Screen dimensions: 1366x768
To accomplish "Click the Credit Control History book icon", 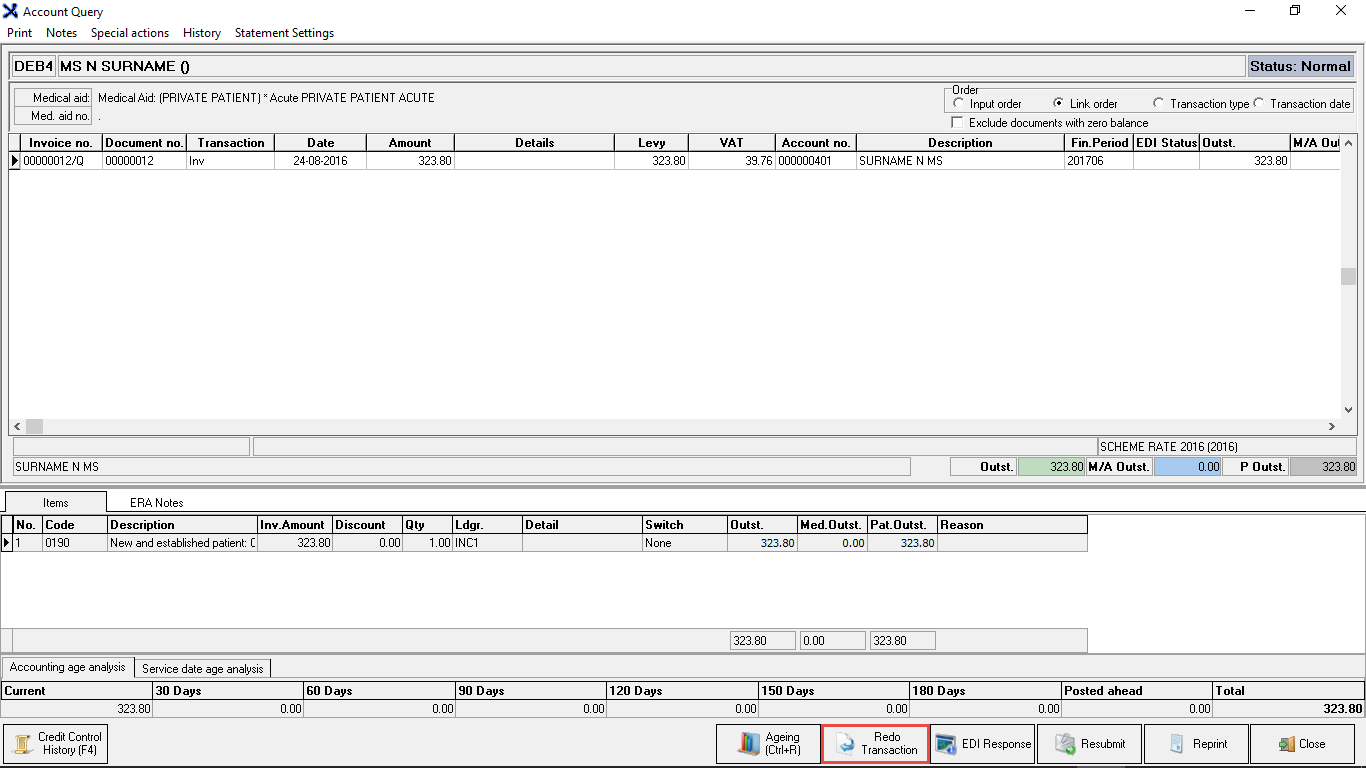I will point(21,744).
